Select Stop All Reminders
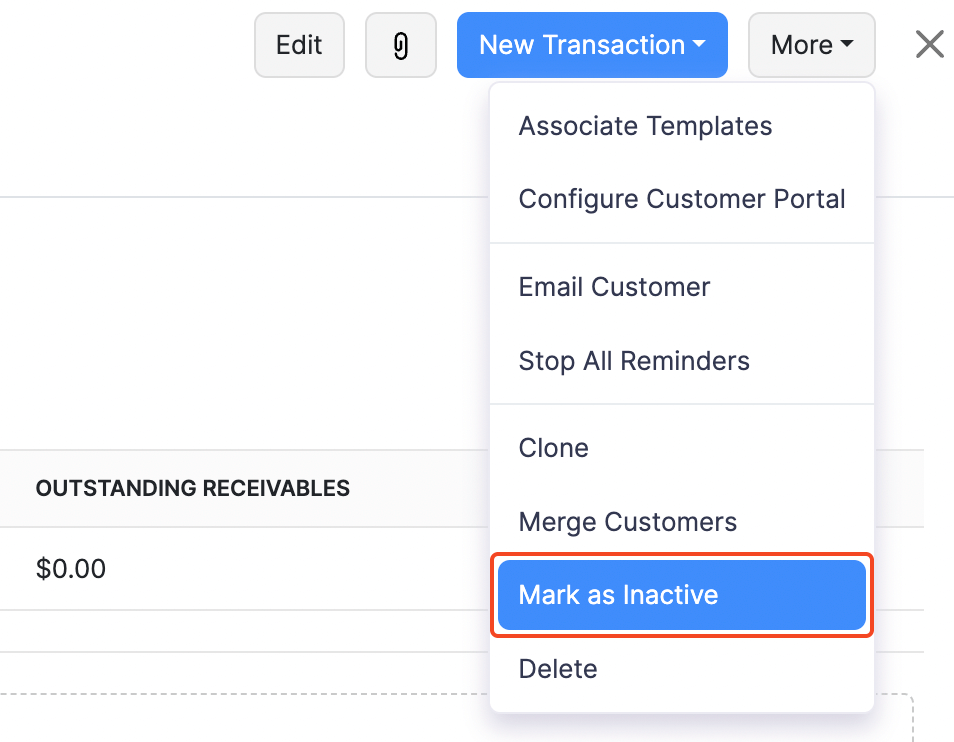The image size is (954, 742). (633, 360)
